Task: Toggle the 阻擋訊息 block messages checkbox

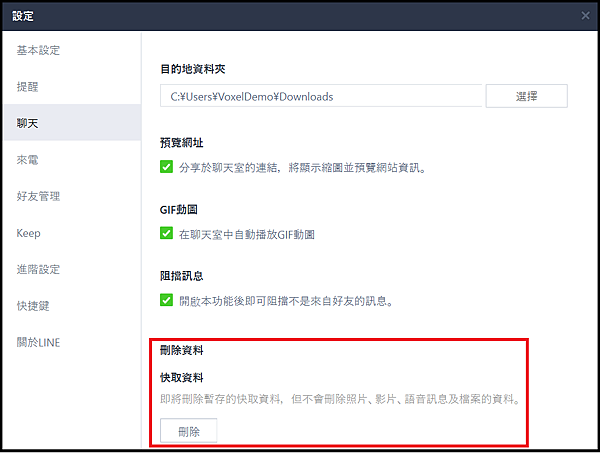Action: (166, 300)
